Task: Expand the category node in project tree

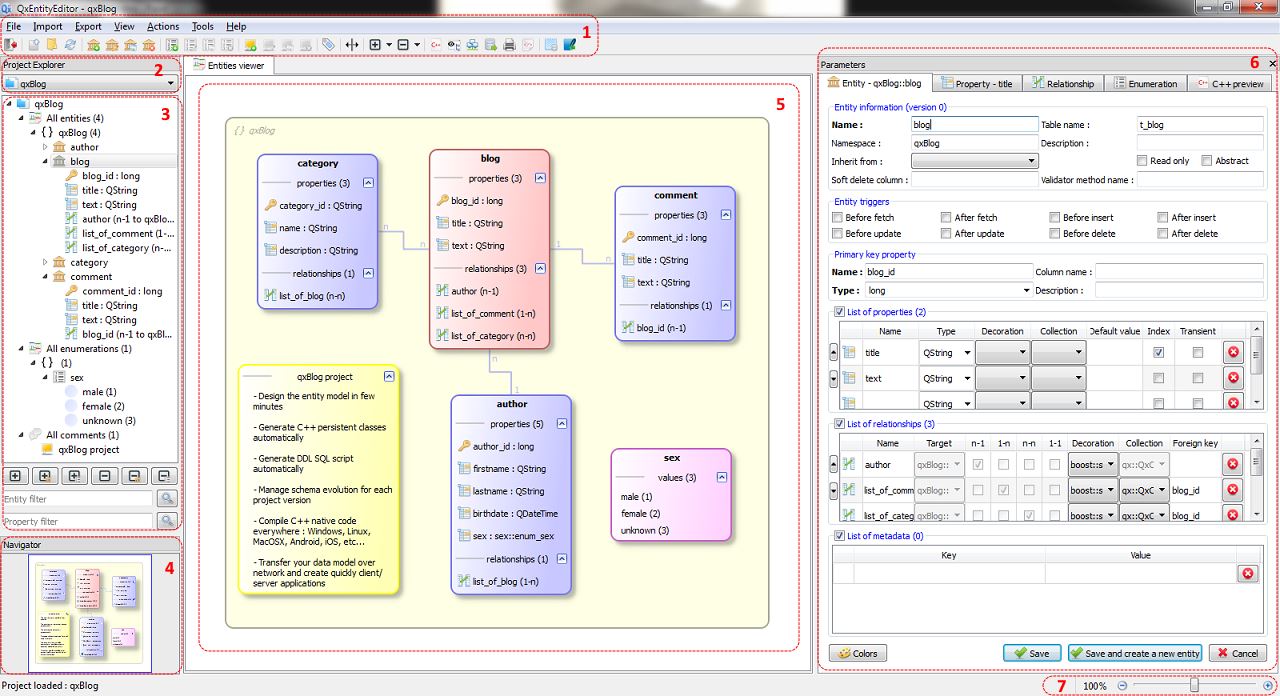Action: pyautogui.click(x=45, y=262)
